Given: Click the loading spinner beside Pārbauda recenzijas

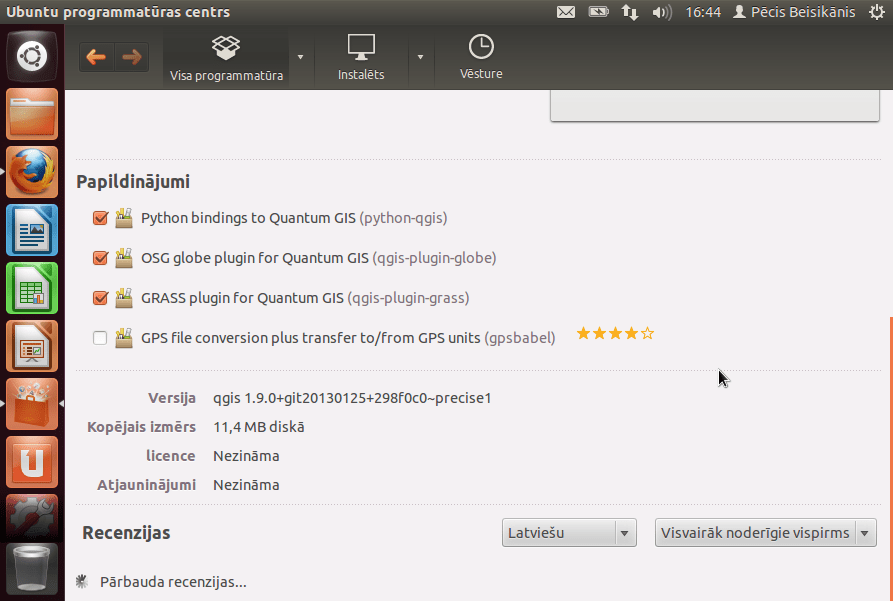Looking at the screenshot, I should [82, 581].
